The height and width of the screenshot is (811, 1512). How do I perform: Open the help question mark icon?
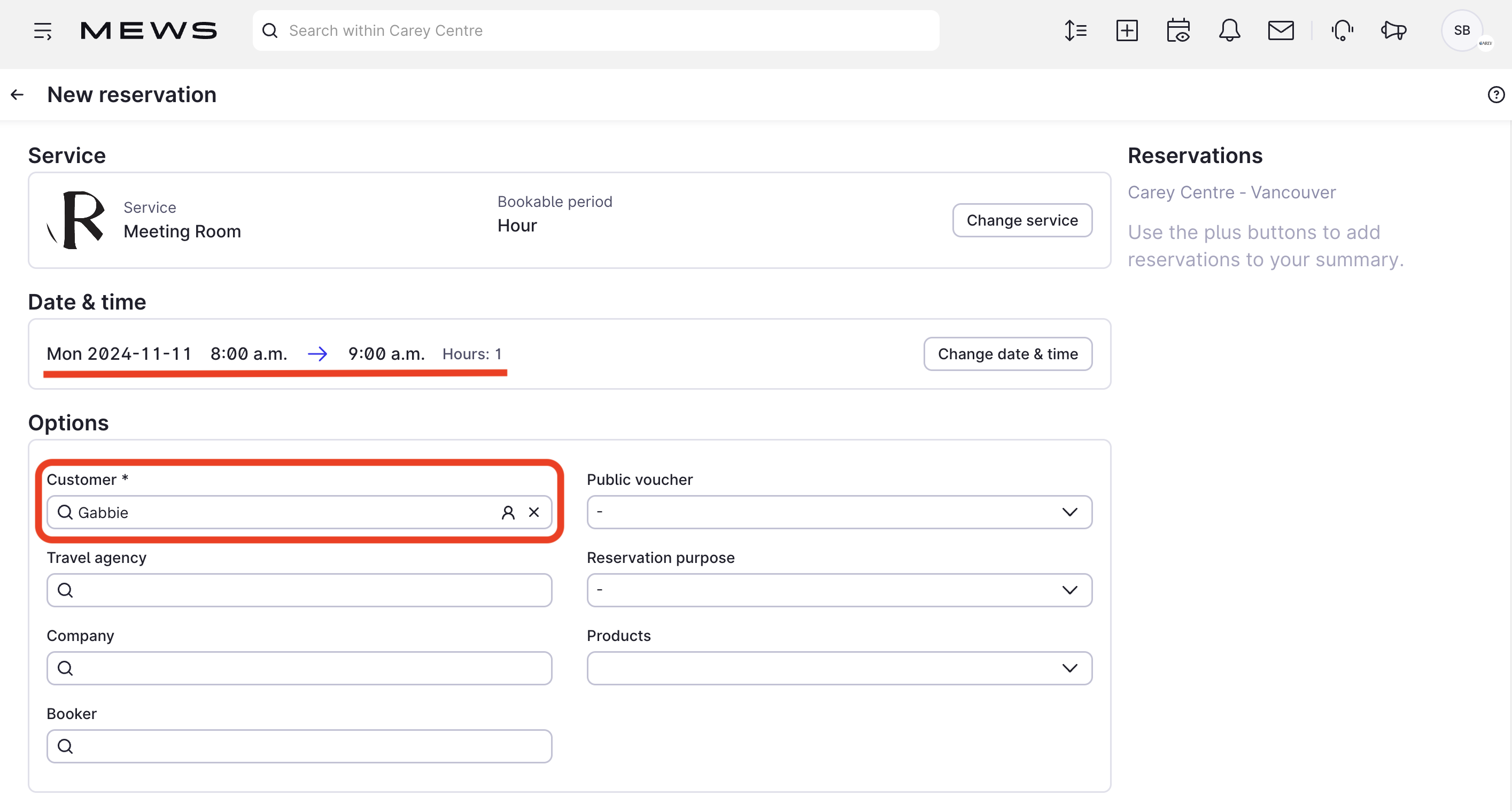[1495, 95]
